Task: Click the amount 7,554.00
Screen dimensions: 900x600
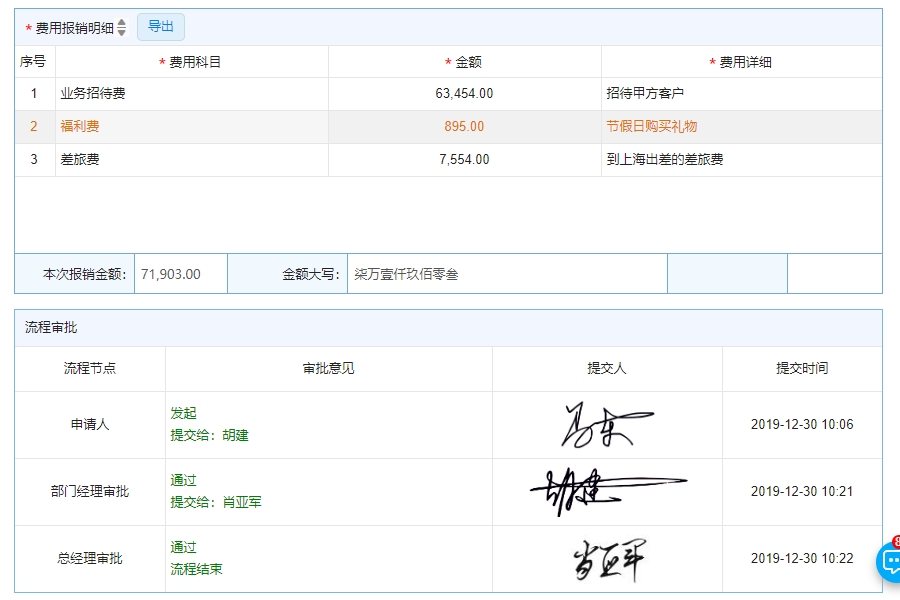Action: coord(464,160)
